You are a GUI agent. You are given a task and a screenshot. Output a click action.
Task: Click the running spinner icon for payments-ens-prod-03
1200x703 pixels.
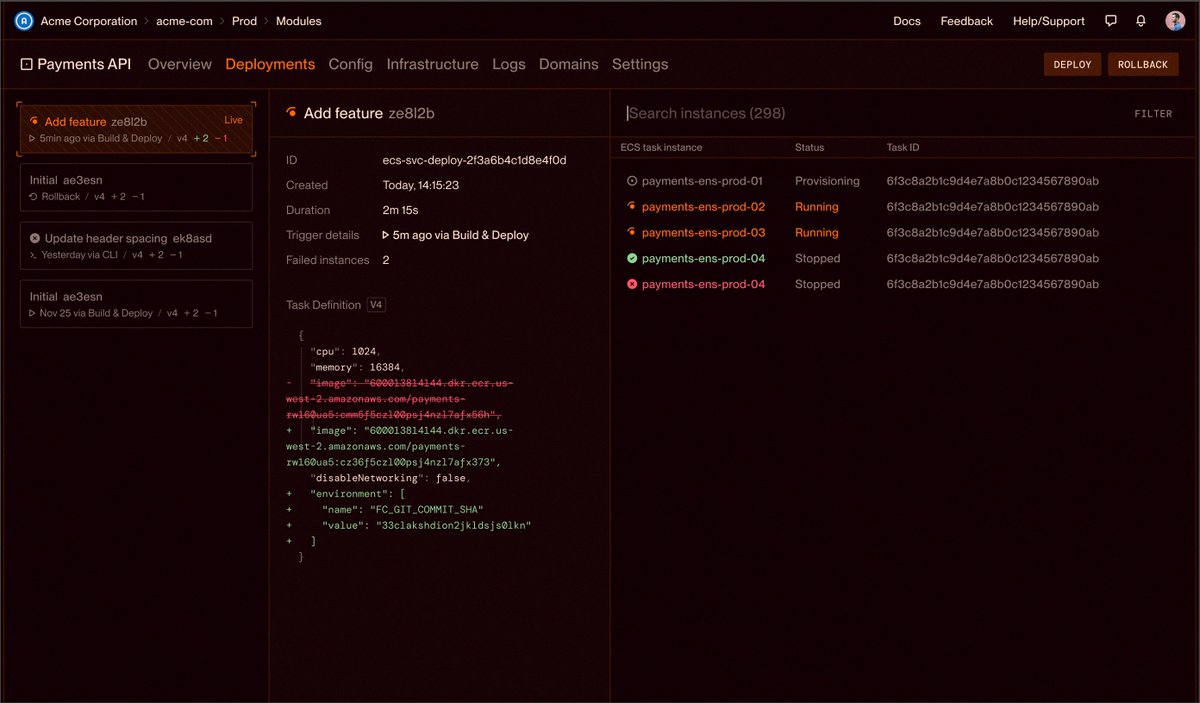click(631, 232)
